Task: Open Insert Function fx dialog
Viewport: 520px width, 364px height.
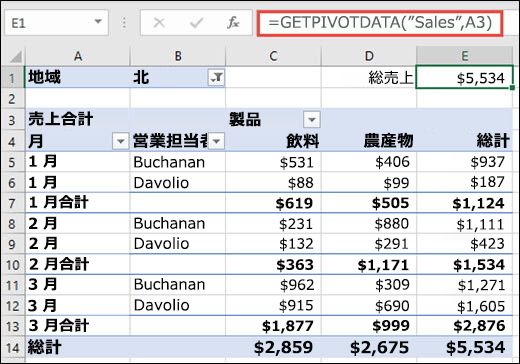Action: (233, 23)
